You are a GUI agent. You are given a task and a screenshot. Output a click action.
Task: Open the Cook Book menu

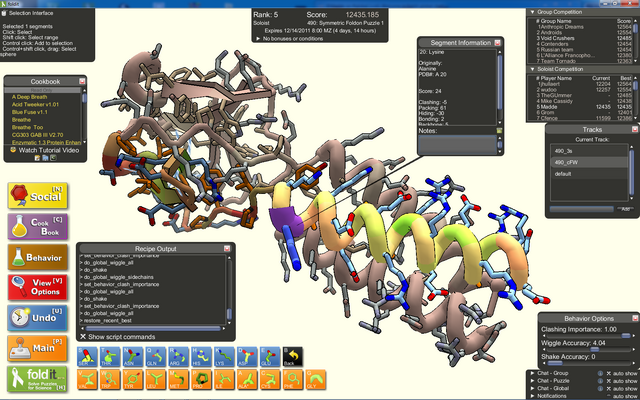(x=38, y=227)
